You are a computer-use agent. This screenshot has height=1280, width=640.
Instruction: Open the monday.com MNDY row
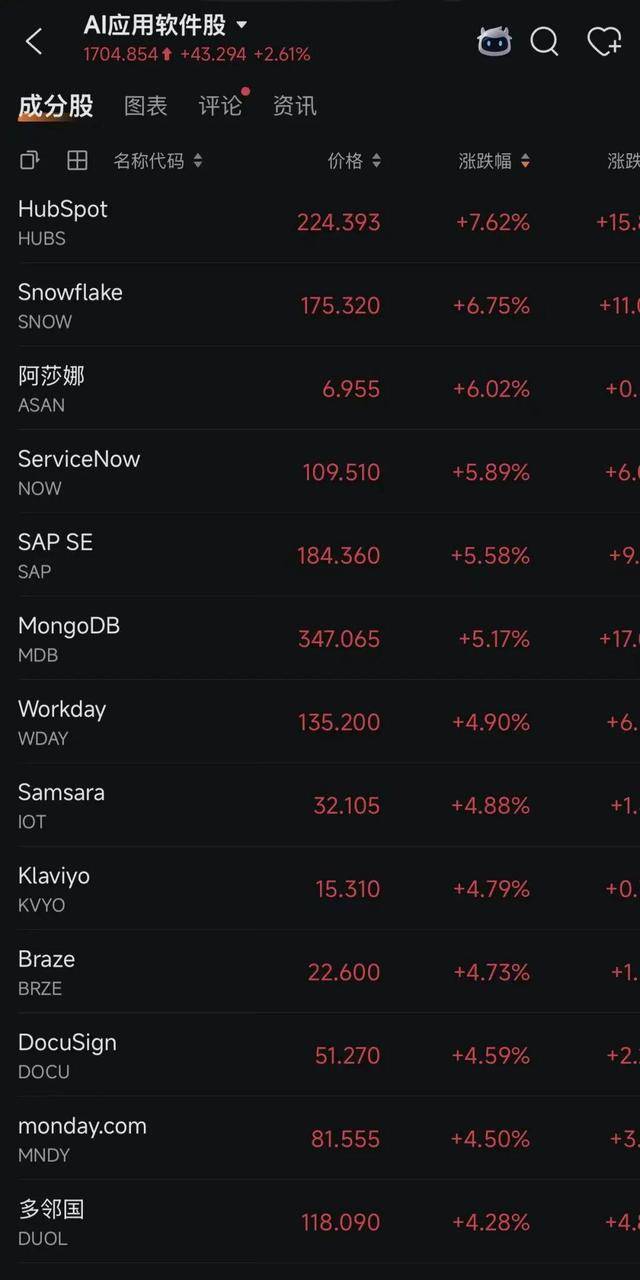[320, 1138]
